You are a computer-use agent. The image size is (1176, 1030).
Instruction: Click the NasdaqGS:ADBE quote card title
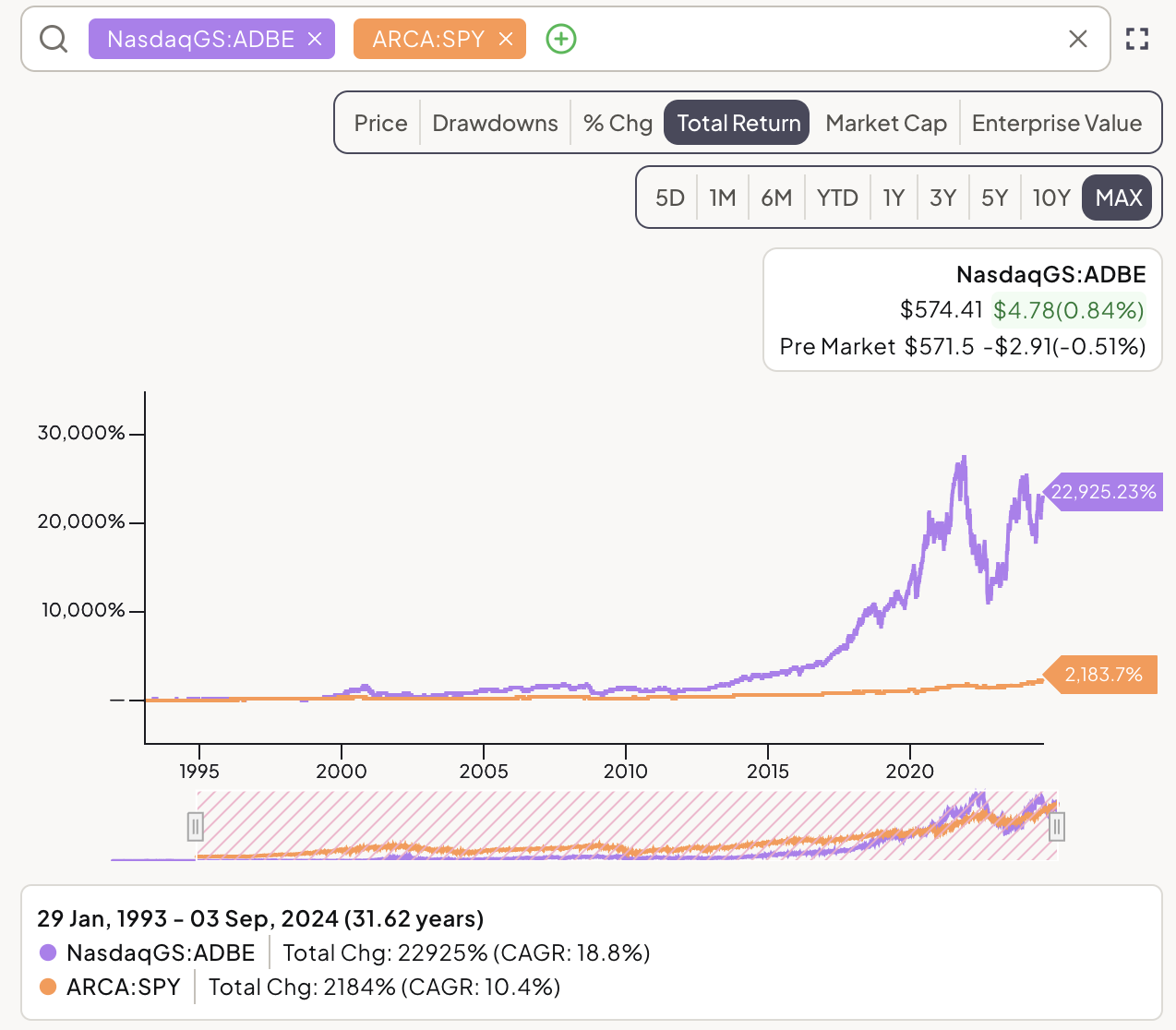(x=1051, y=274)
